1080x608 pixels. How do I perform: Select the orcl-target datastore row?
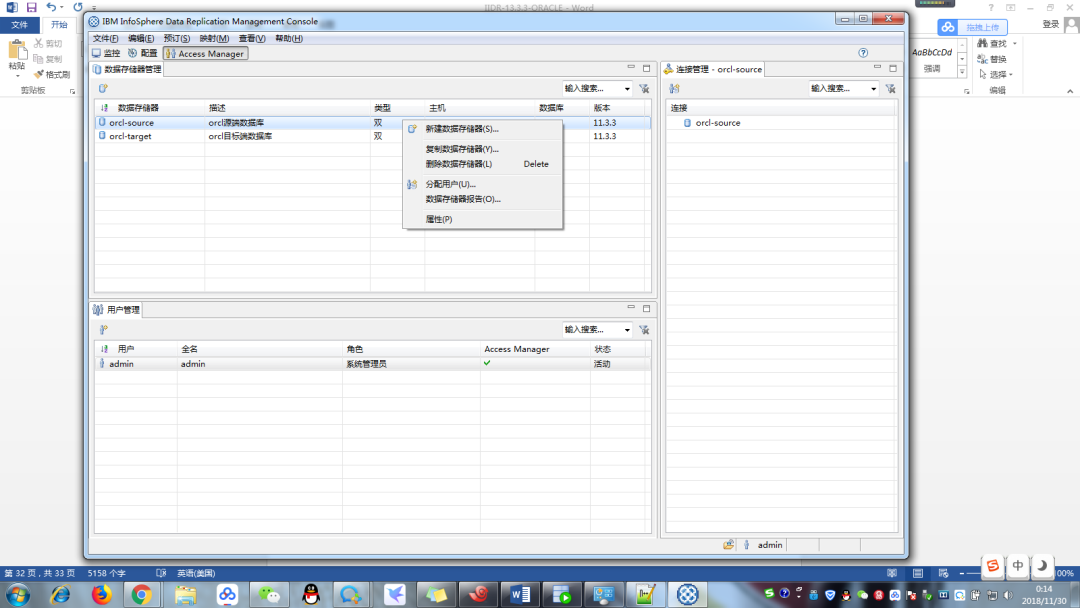point(373,136)
